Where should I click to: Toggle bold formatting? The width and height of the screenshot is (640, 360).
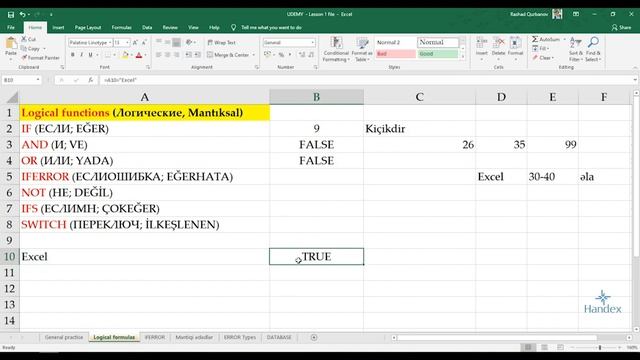pyautogui.click(x=73, y=55)
